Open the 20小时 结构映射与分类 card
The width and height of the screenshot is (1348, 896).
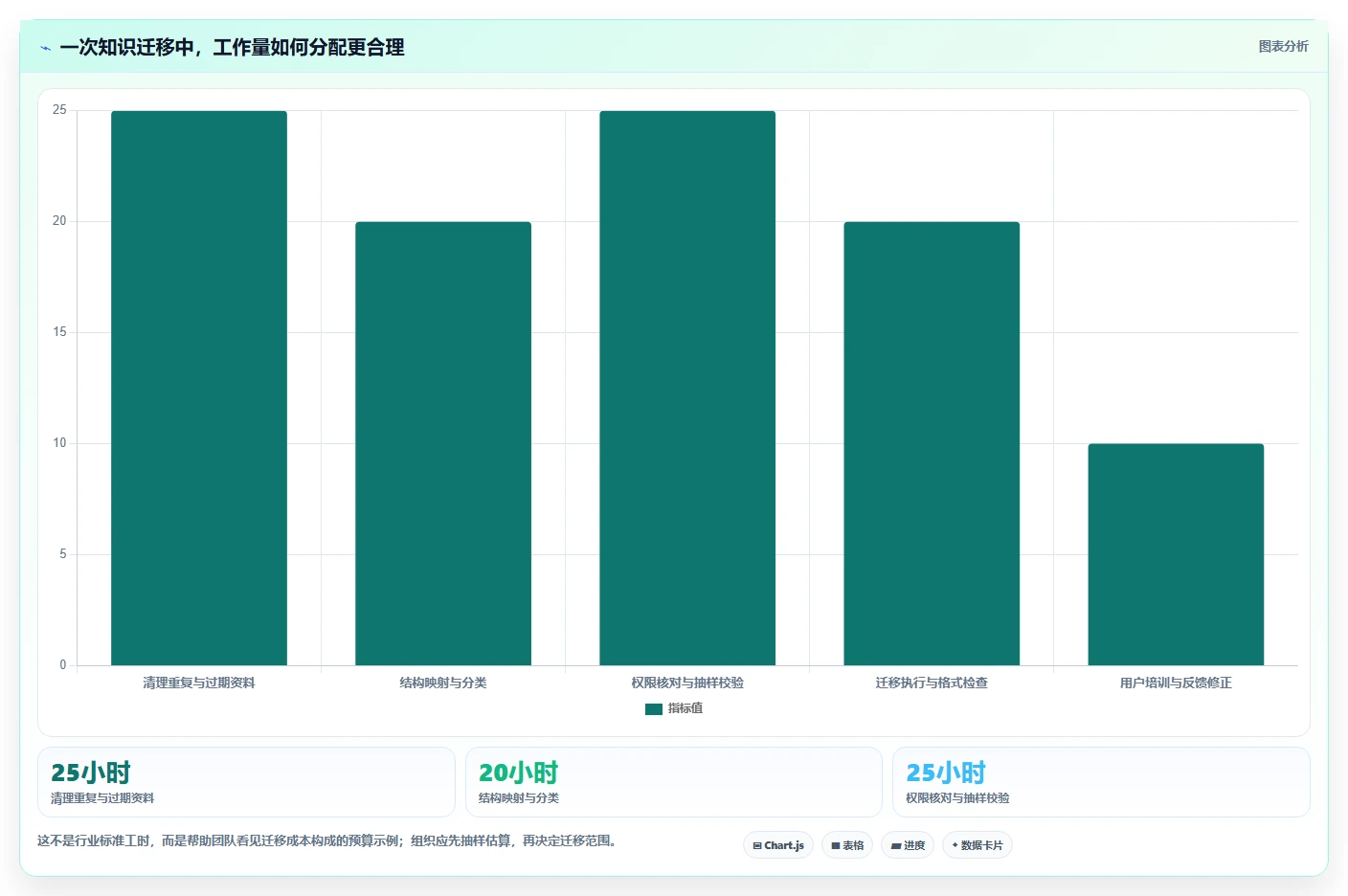click(x=674, y=782)
